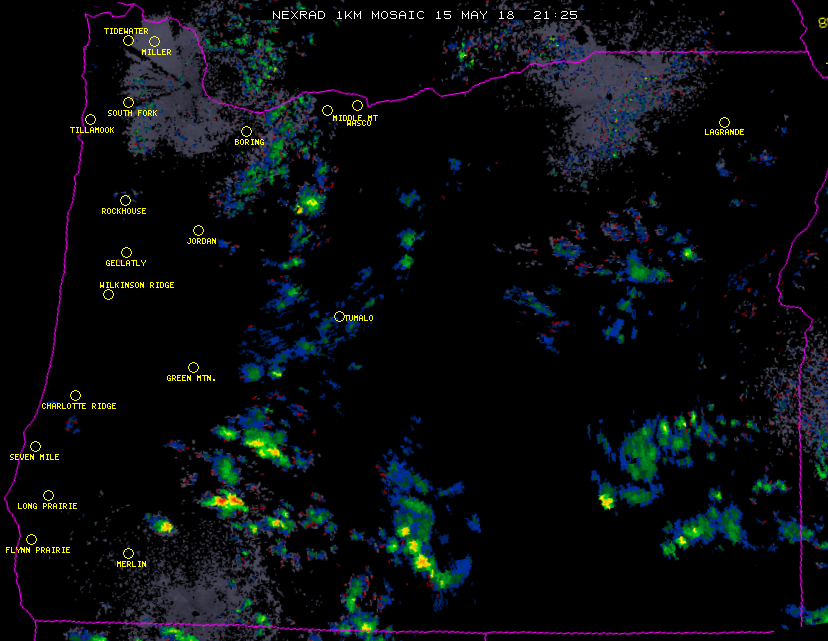Image resolution: width=828 pixels, height=641 pixels.
Task: Select the Wilkinson Ridge station marker
Action: [x=108, y=294]
